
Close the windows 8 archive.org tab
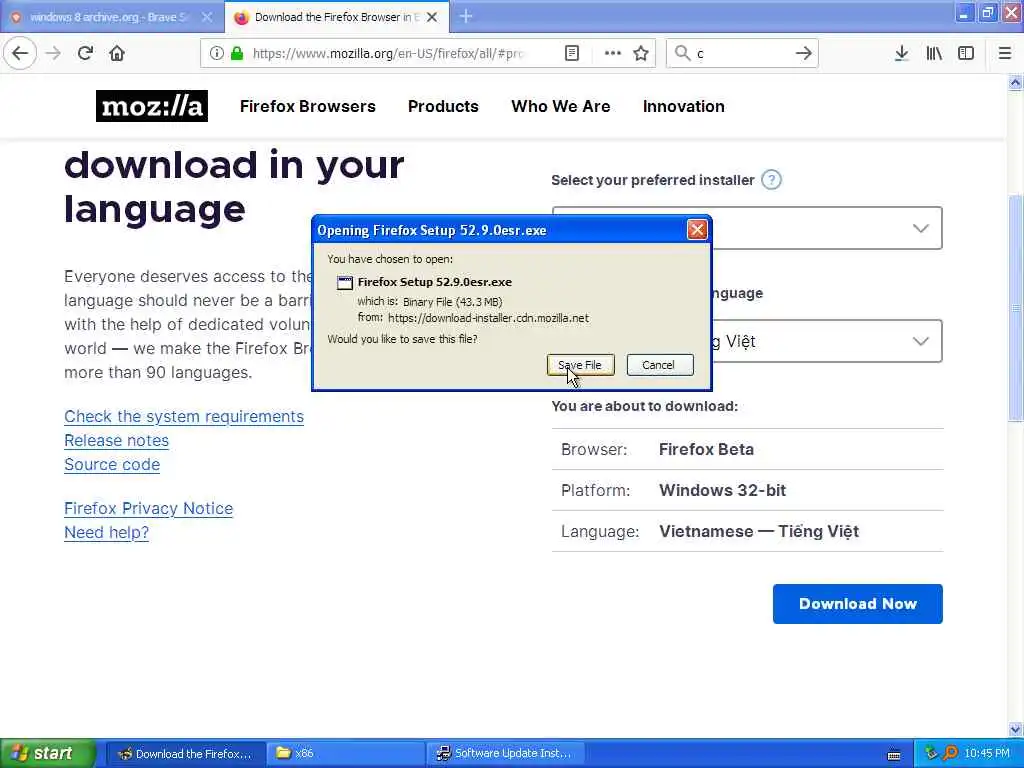pyautogui.click(x=207, y=17)
